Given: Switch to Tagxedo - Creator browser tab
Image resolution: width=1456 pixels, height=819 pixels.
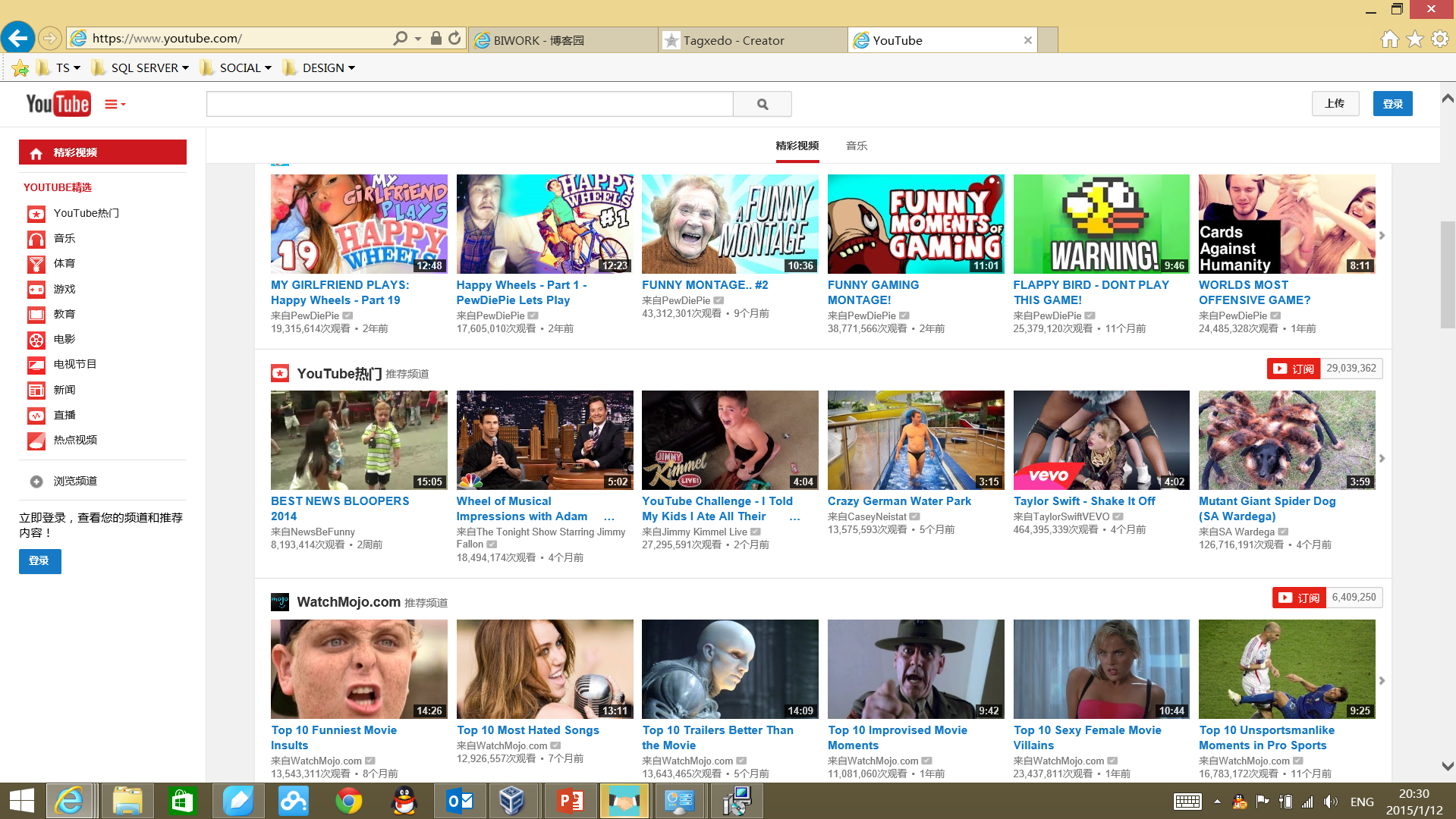Looking at the screenshot, I should 753,40.
